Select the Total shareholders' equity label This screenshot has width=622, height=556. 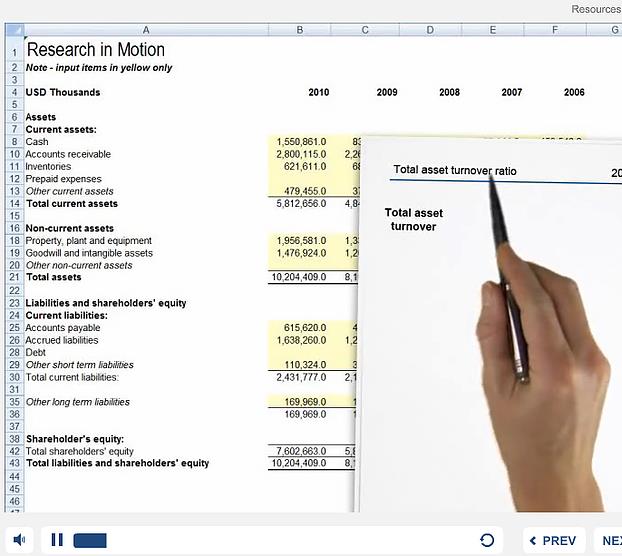coord(79,451)
